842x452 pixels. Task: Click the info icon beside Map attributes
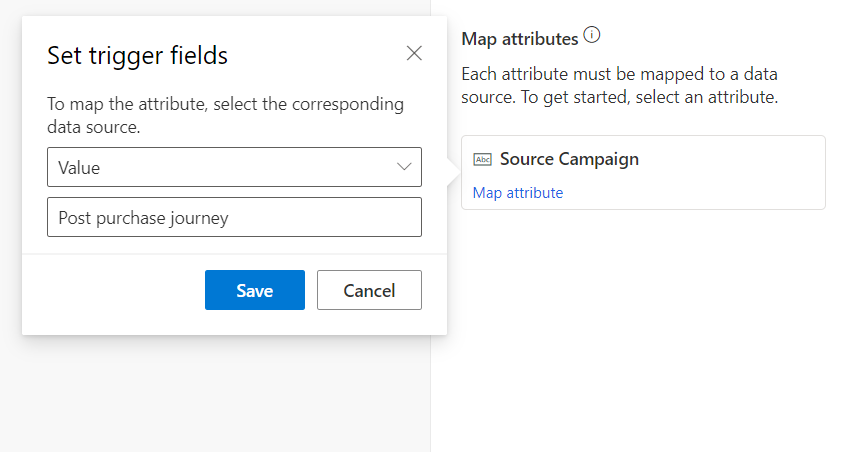pyautogui.click(x=592, y=37)
